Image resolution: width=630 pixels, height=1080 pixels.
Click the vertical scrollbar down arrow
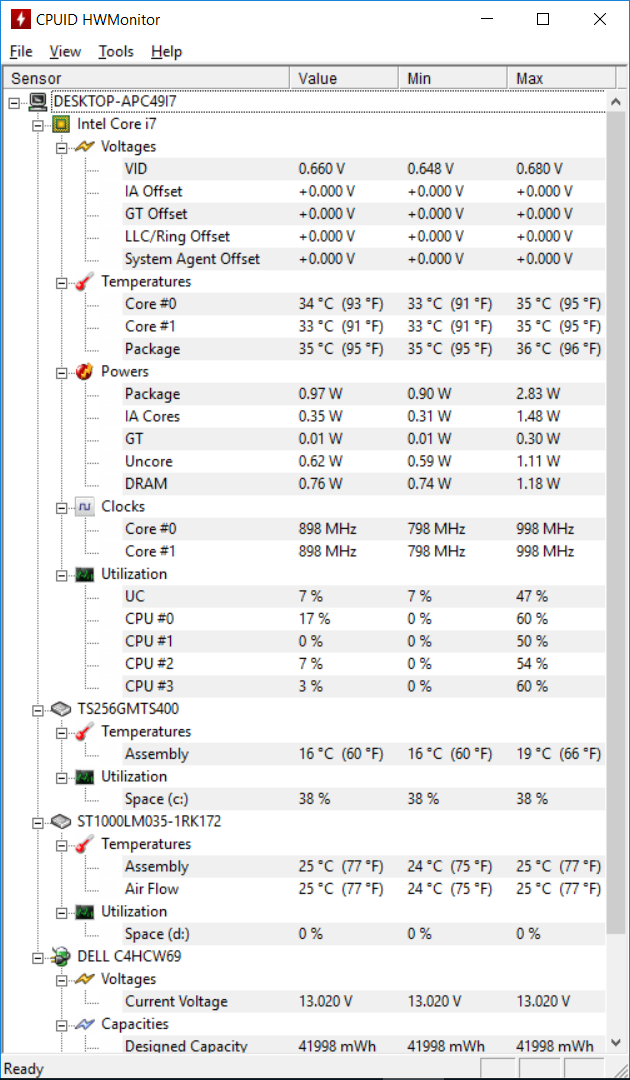(x=616, y=1043)
